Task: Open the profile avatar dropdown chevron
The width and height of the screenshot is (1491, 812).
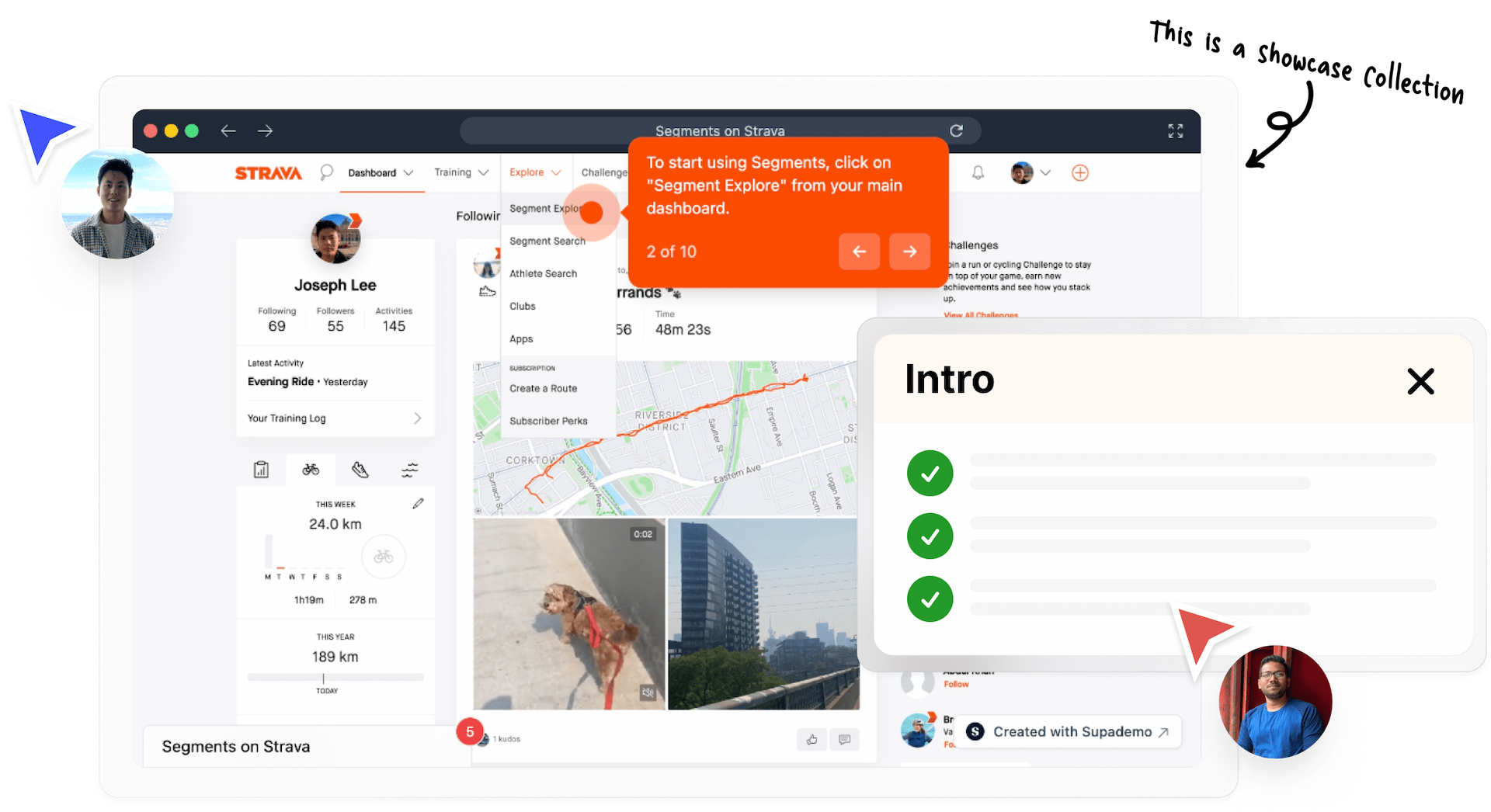Action: [x=1045, y=173]
